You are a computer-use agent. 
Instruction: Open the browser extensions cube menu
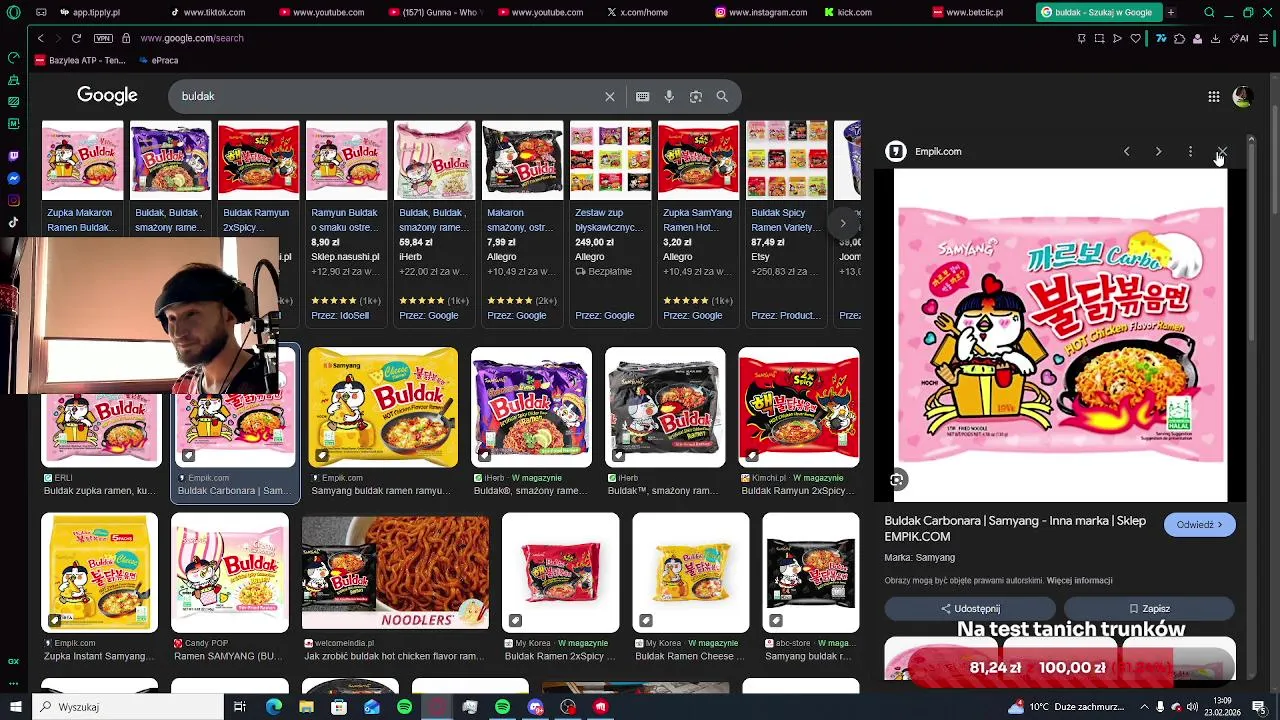pos(1179,38)
